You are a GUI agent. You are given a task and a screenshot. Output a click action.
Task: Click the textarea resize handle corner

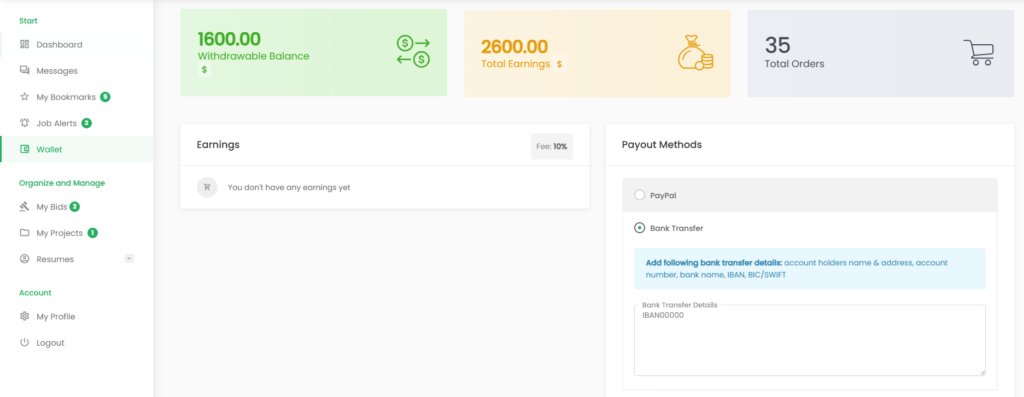[982, 372]
